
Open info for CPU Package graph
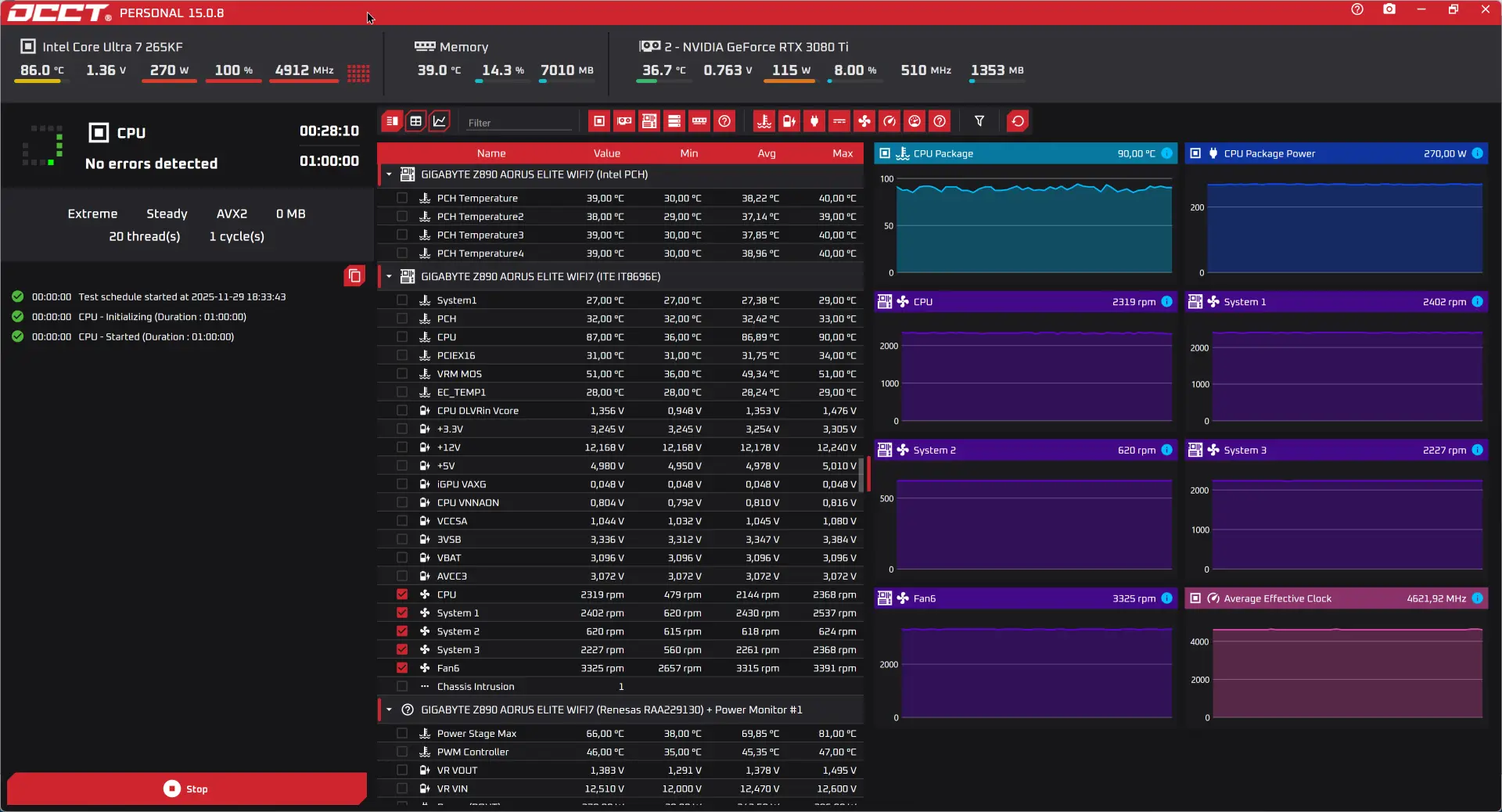[1167, 153]
